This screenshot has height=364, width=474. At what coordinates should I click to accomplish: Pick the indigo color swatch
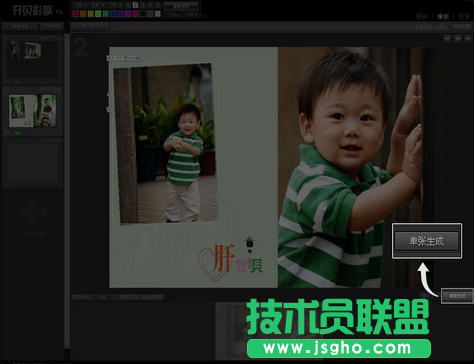point(120,14)
